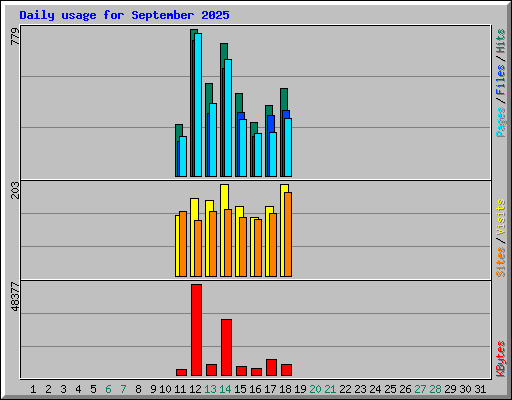
Task: Click the blue 'Files' legend label
Action: [501, 80]
